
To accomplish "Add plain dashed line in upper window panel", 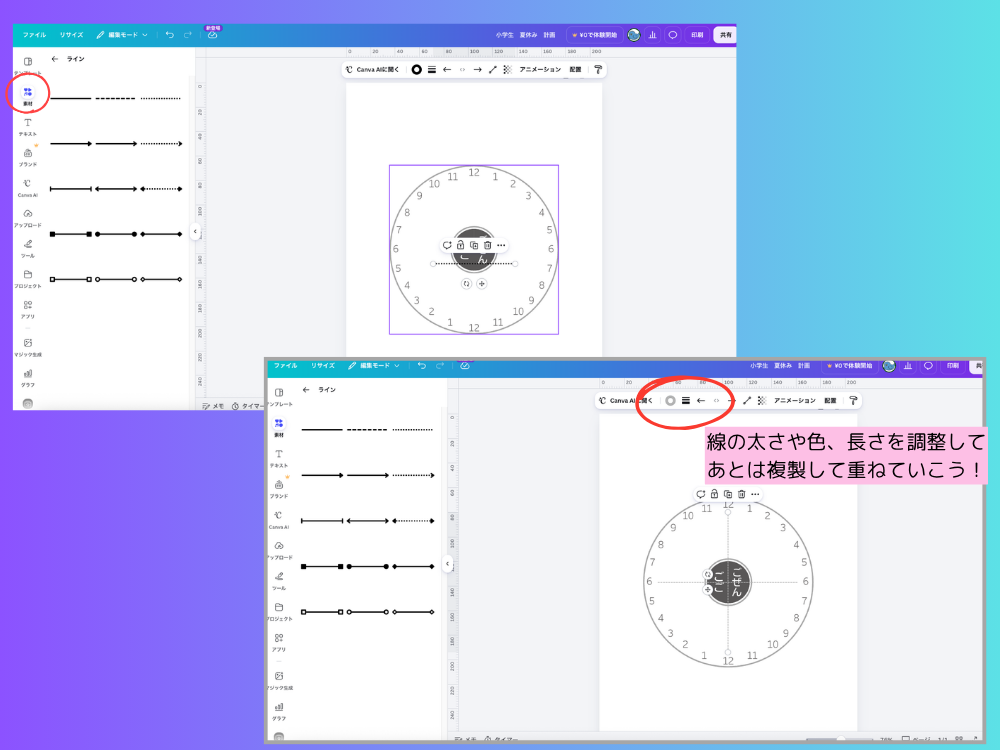I will (115, 98).
